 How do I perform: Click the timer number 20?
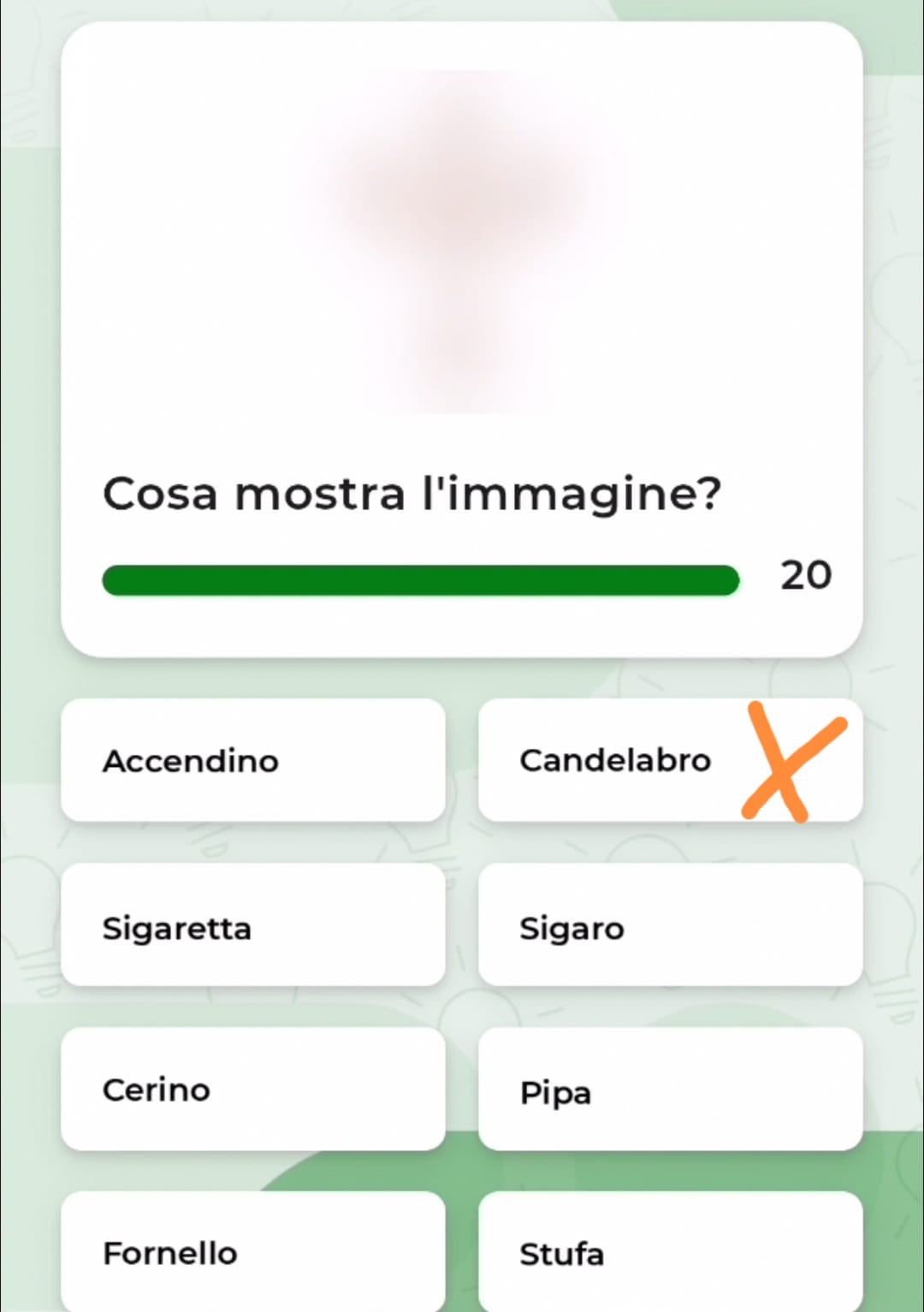pos(805,575)
